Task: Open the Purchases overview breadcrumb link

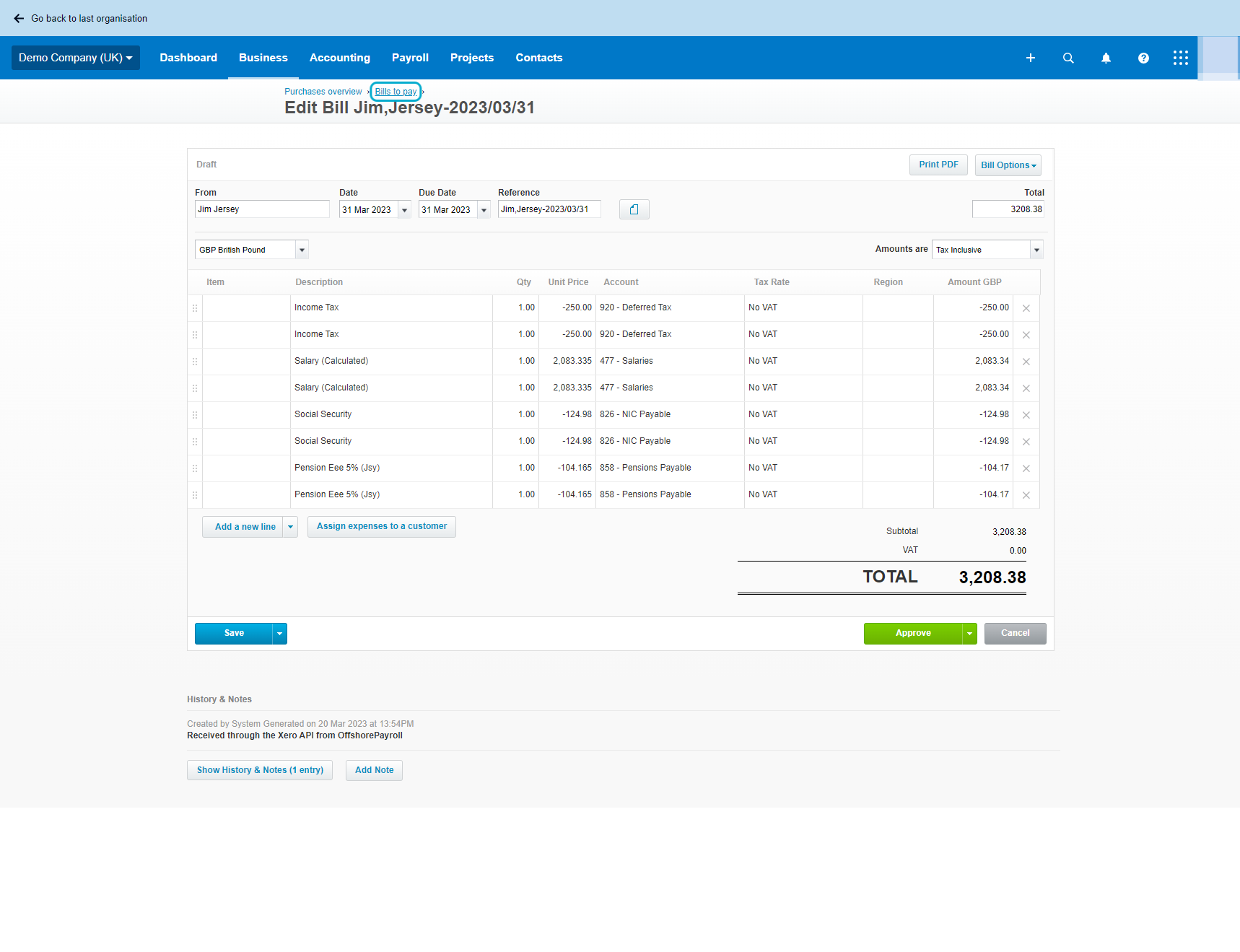Action: coord(323,92)
